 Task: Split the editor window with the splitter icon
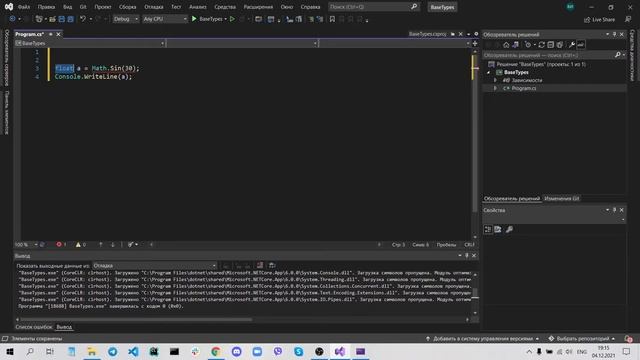[475, 43]
